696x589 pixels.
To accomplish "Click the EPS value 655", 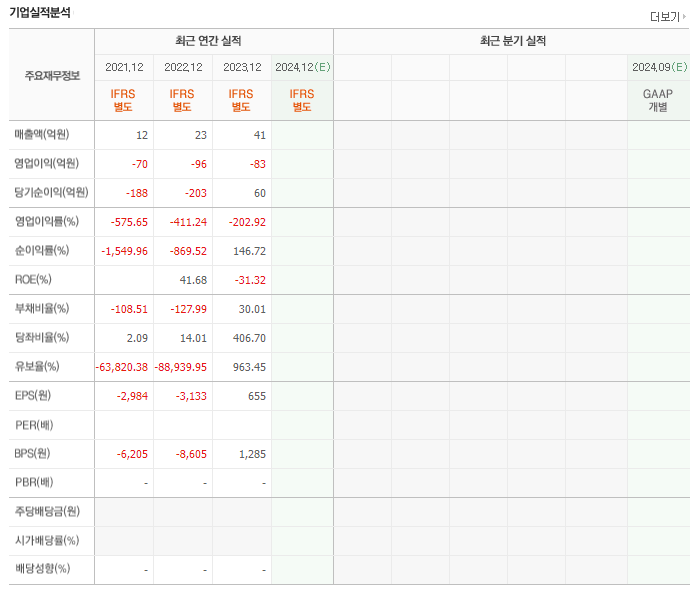I will click(x=257, y=396).
